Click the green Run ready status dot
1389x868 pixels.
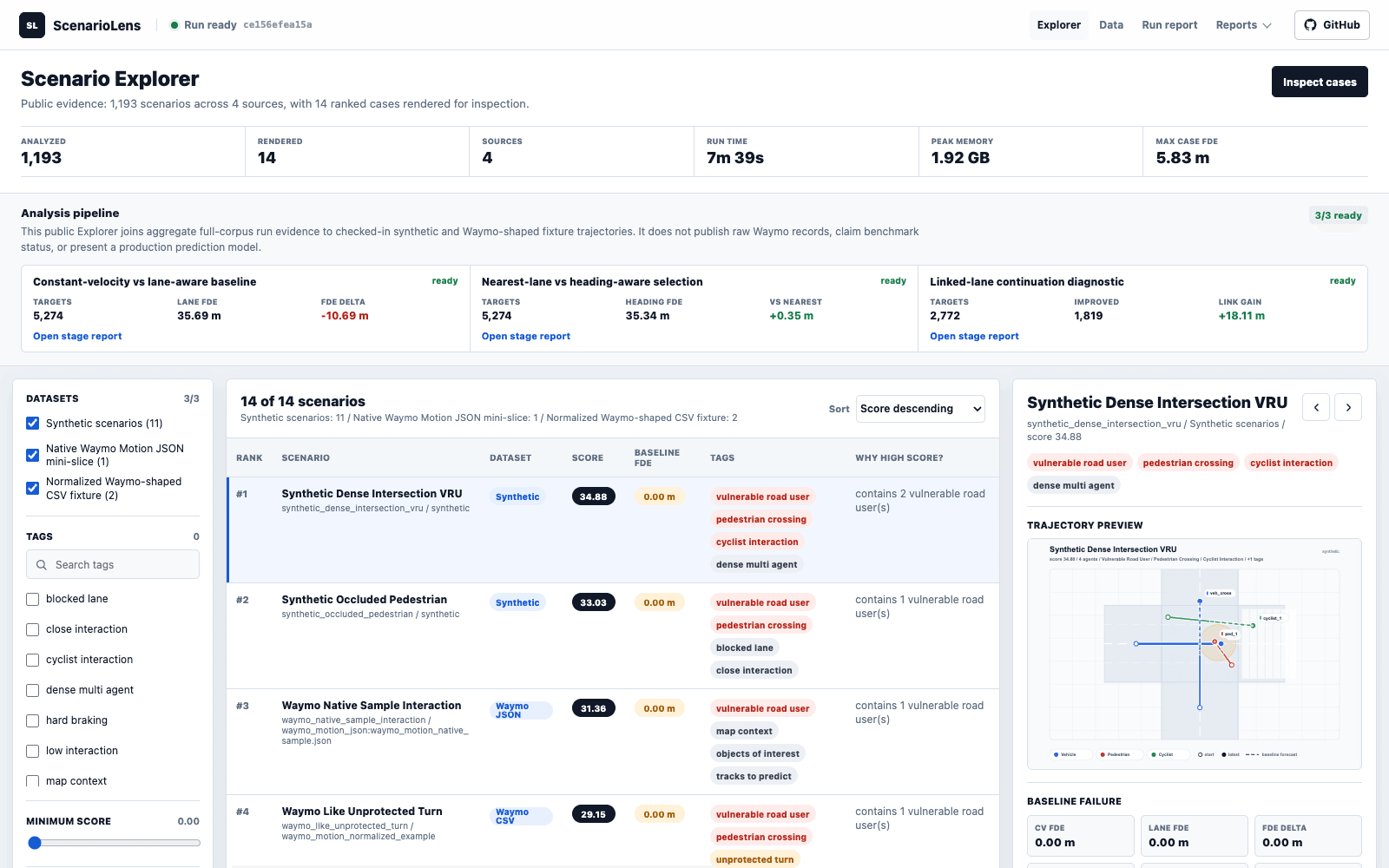(x=174, y=25)
